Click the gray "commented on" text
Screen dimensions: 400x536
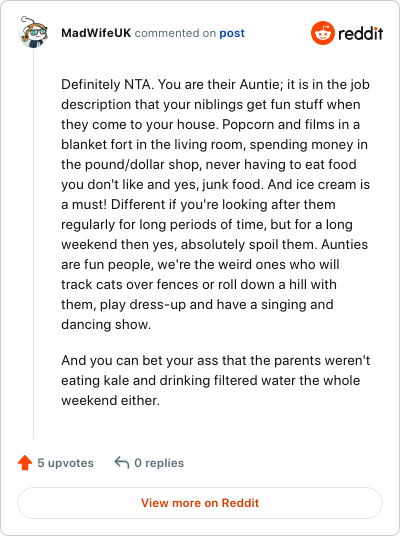point(175,33)
